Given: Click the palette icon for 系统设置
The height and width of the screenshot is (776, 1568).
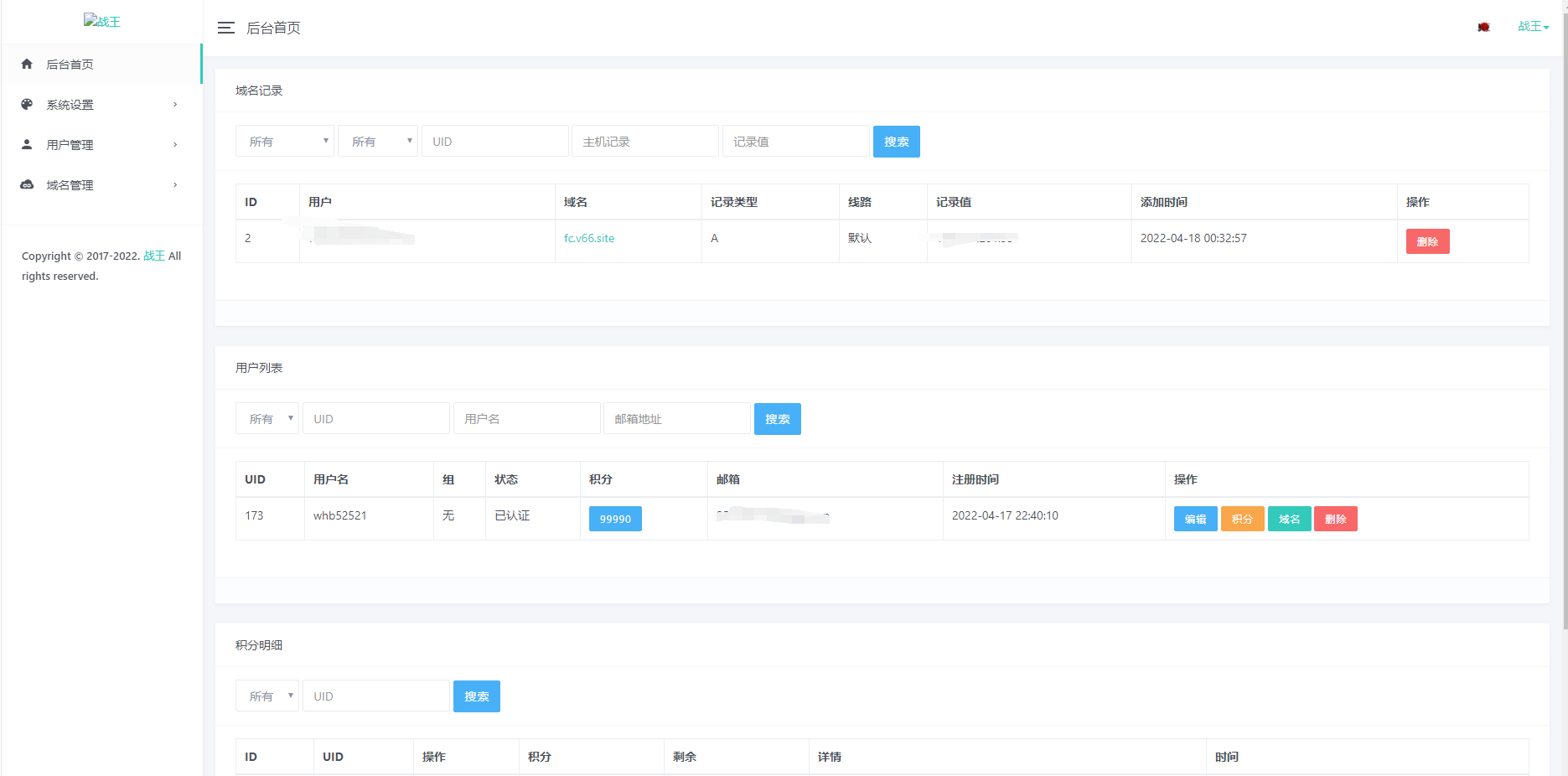Looking at the screenshot, I should [x=27, y=104].
